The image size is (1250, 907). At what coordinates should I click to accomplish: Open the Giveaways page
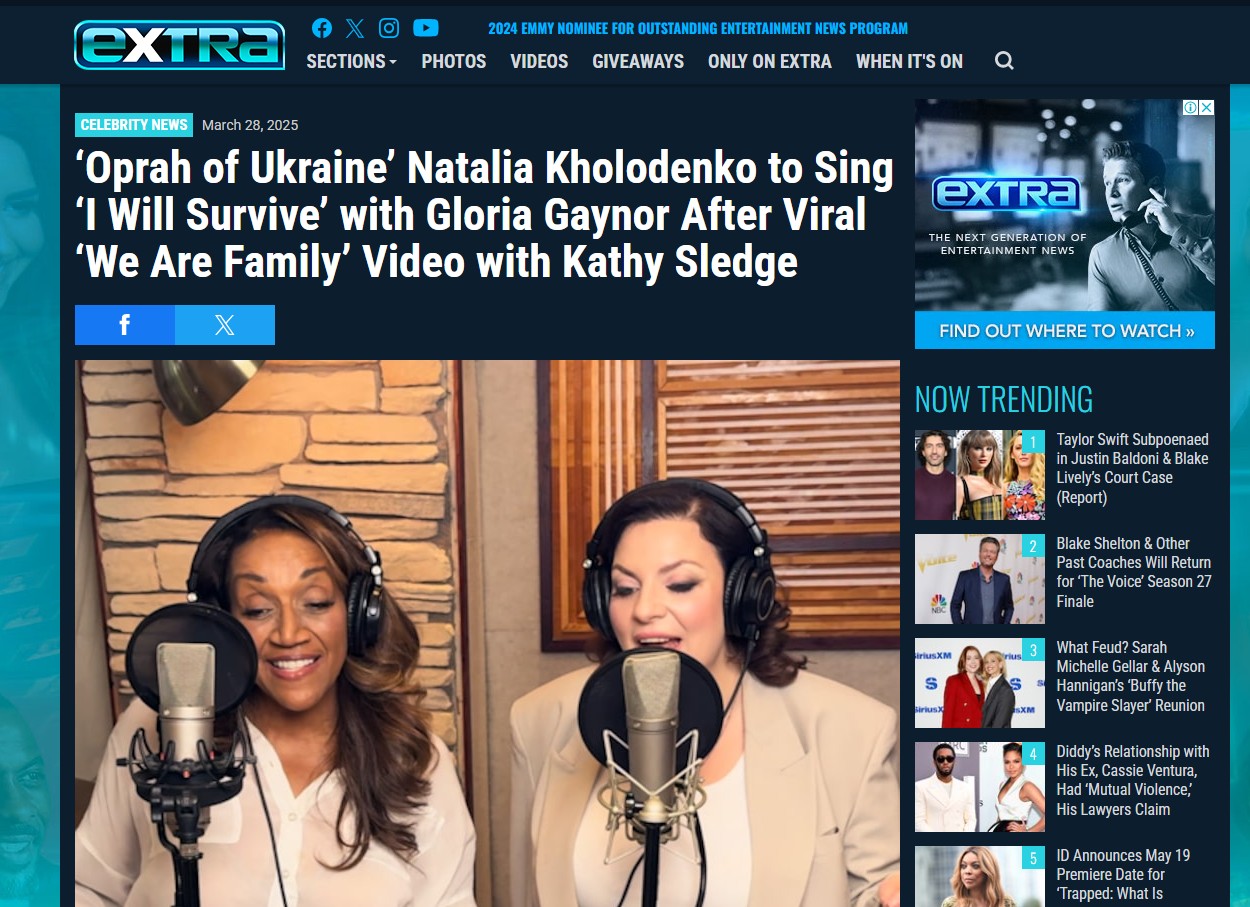(x=638, y=61)
